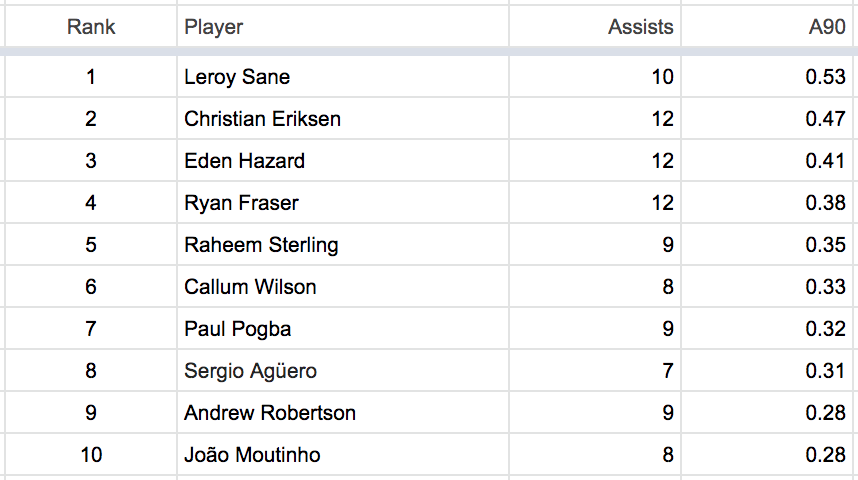This screenshot has width=858, height=480.
Task: Select the A90 value 0.47
Action: click(826, 119)
